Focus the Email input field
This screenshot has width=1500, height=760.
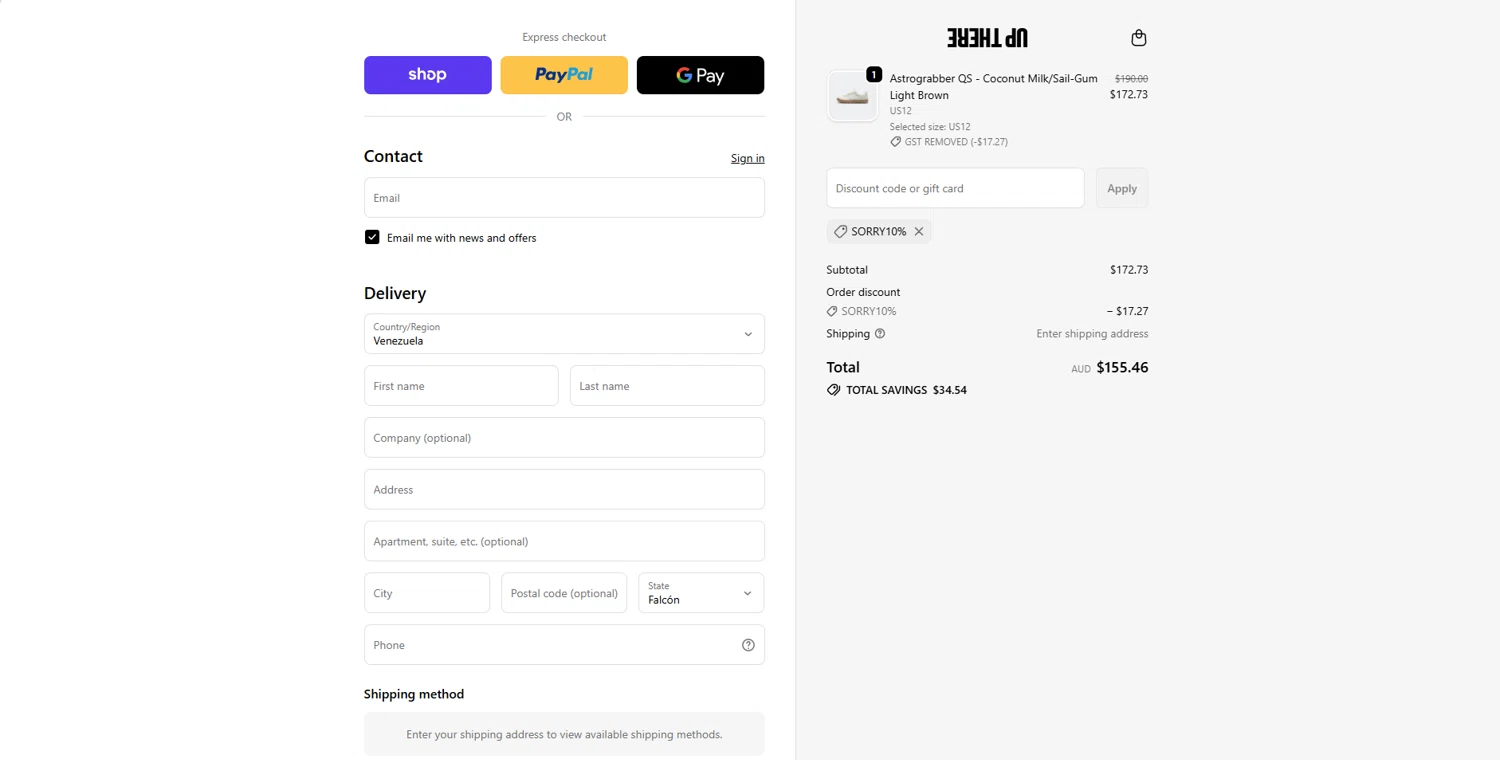click(564, 198)
